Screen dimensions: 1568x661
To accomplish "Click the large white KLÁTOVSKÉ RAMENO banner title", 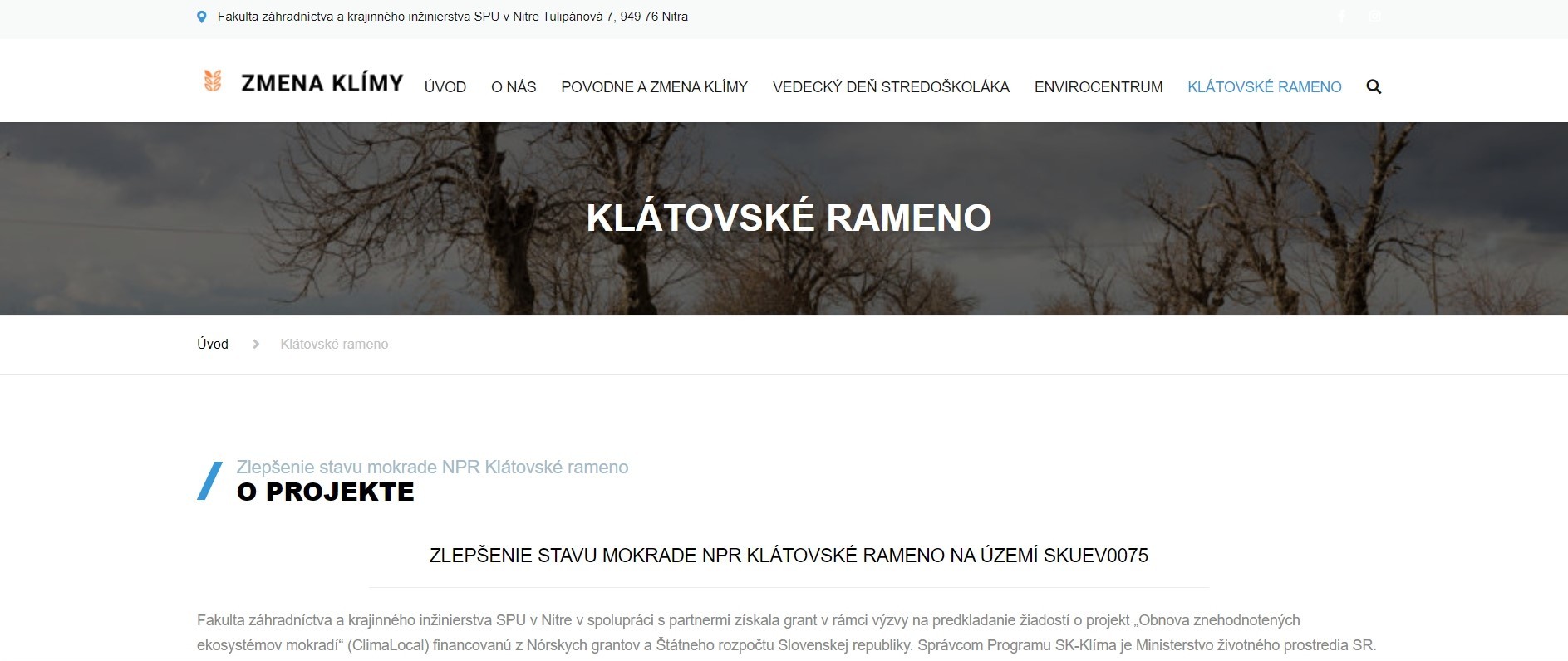I will tap(789, 218).
